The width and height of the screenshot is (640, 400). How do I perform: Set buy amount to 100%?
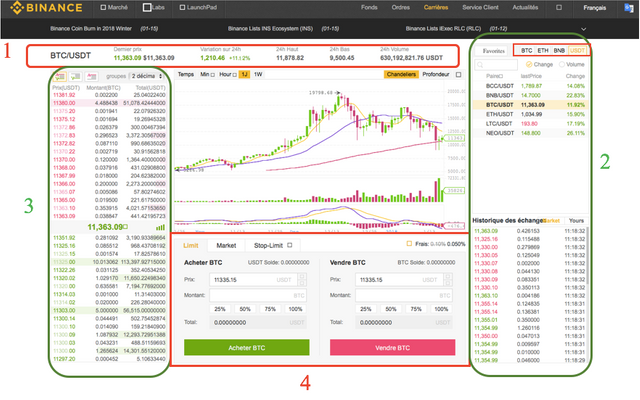(x=295, y=309)
